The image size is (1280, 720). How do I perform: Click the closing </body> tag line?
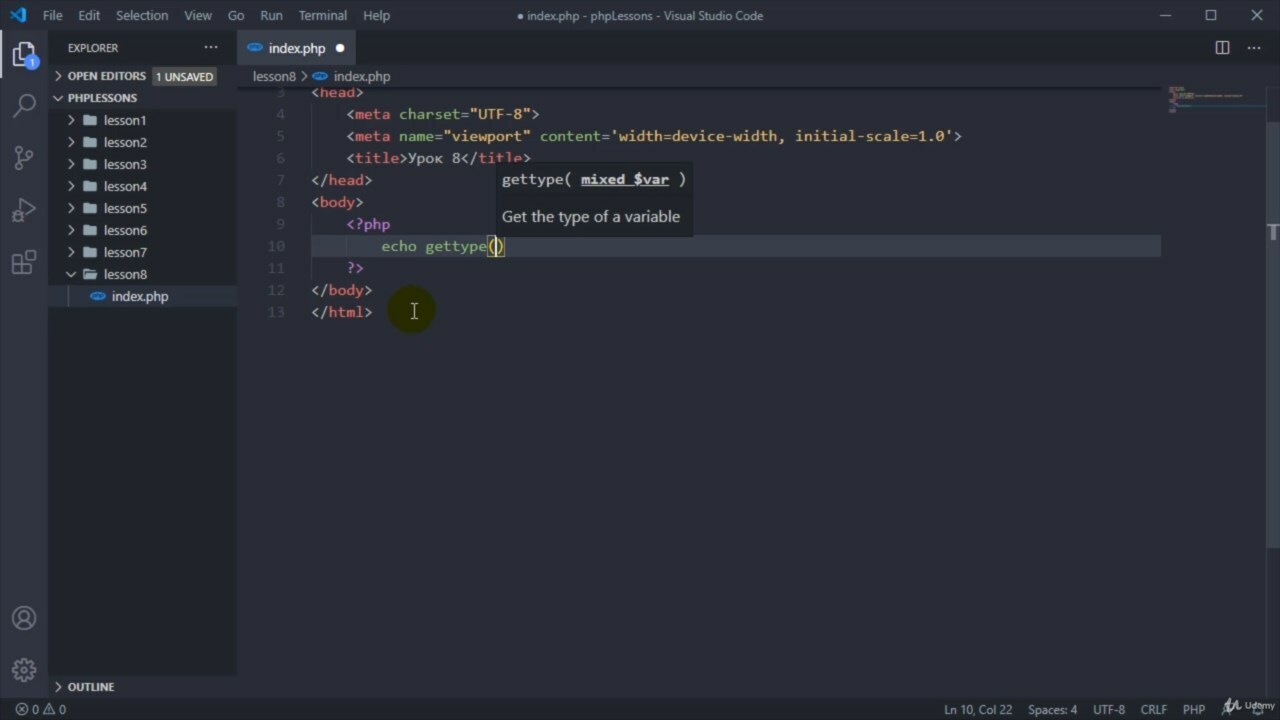pos(341,290)
